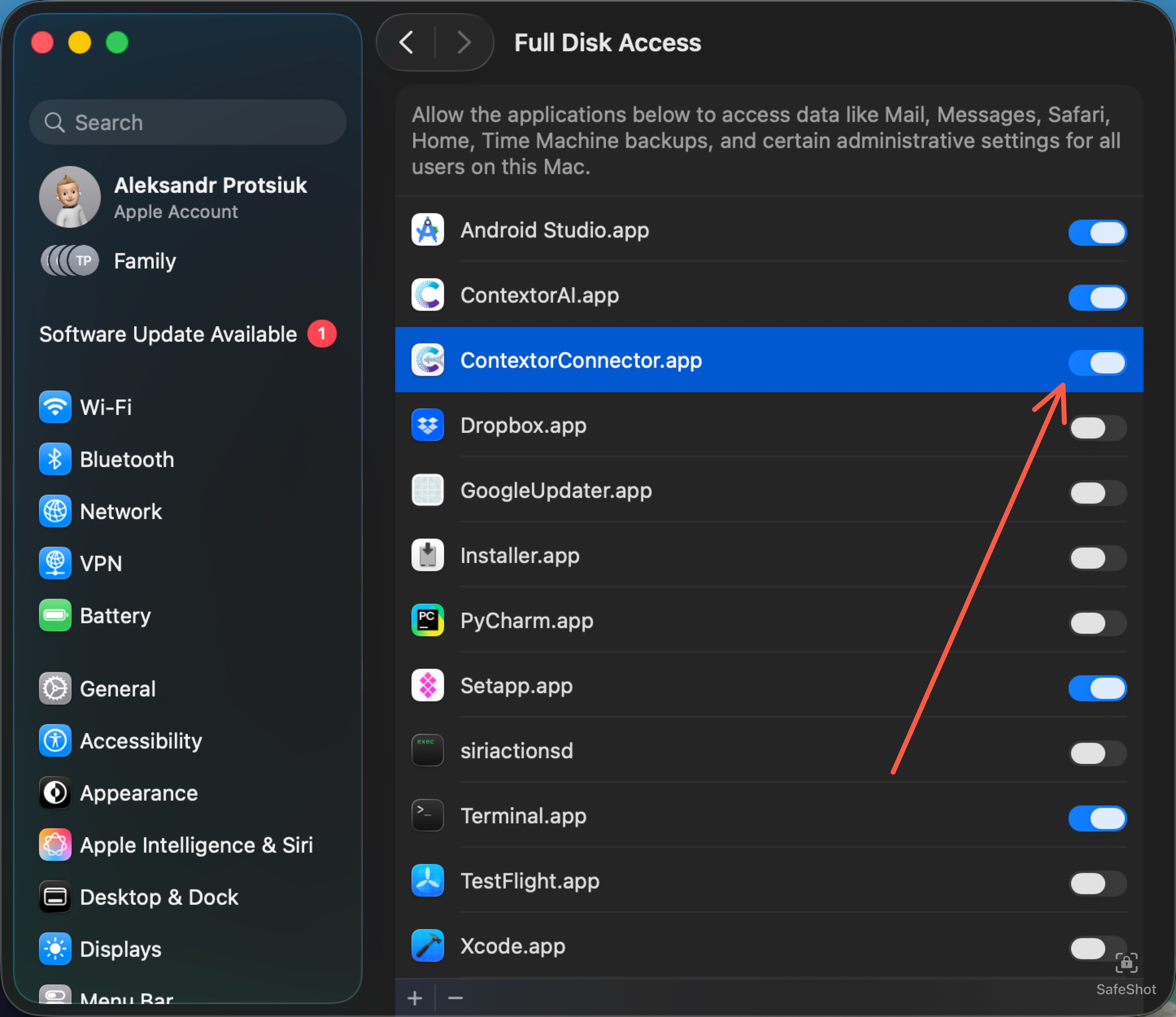Click the ContextorConnector app icon

click(427, 360)
